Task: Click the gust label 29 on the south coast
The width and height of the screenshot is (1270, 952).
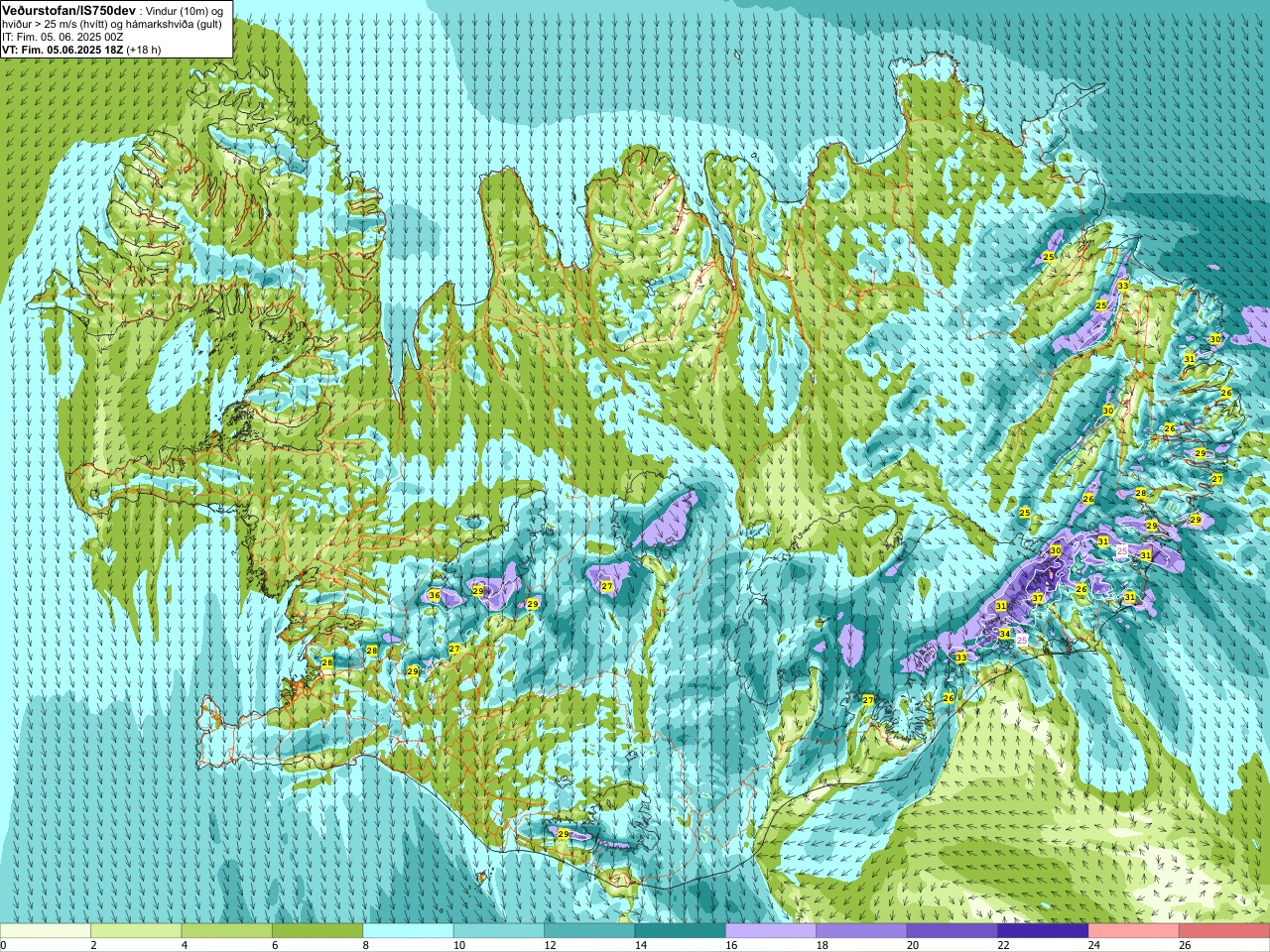Action: [564, 834]
